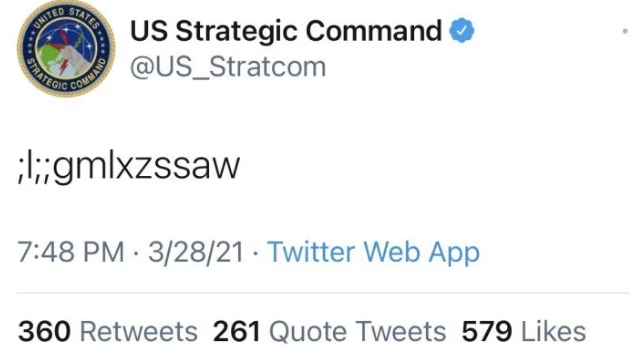Click the 579 like count number
The image size is (630, 361).
pos(487,332)
